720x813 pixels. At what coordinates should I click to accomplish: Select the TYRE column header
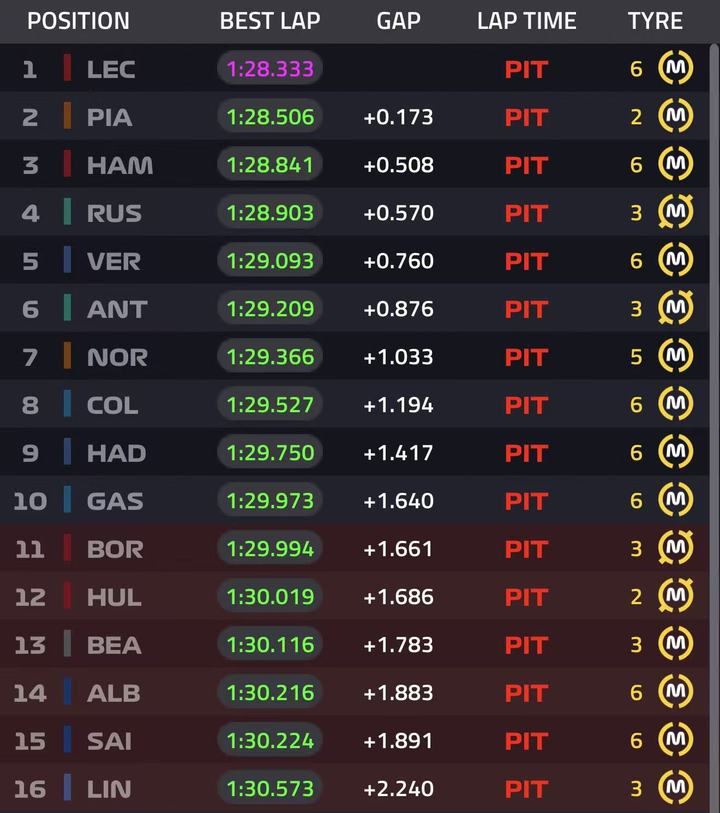(x=655, y=21)
